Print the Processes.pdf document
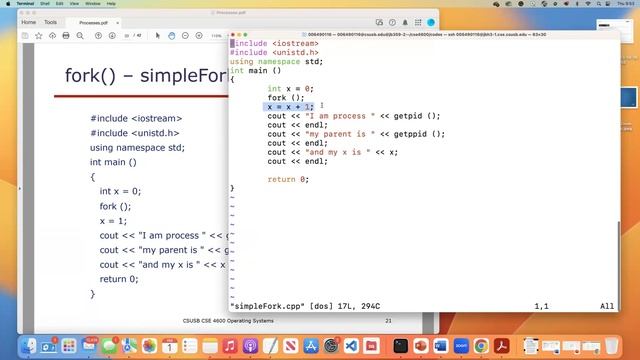The image size is (640, 360). [x=66, y=36]
